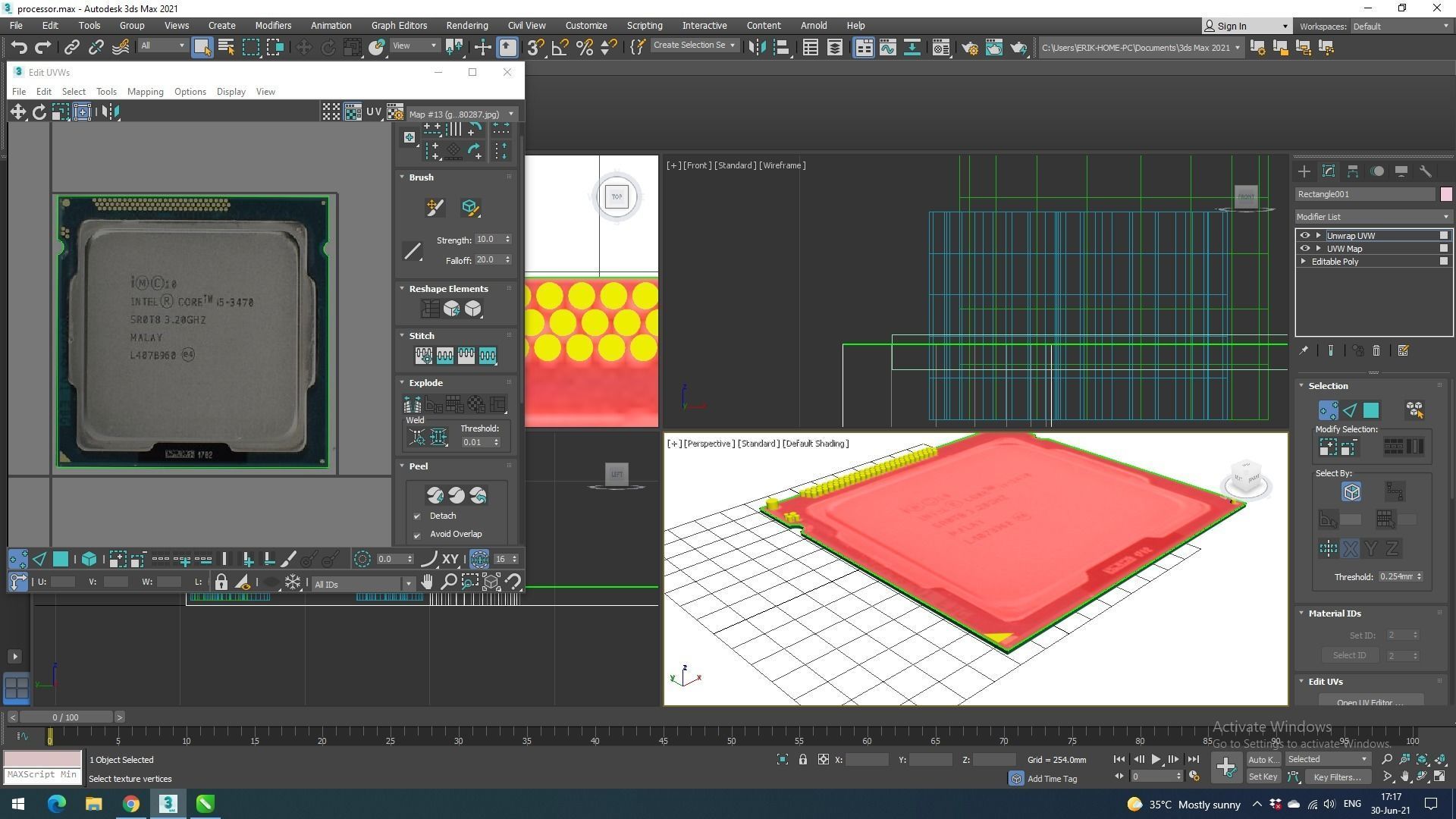Select the Rotate tool in Edit UVWs
Screen dimensions: 1456x819
pos(39,112)
